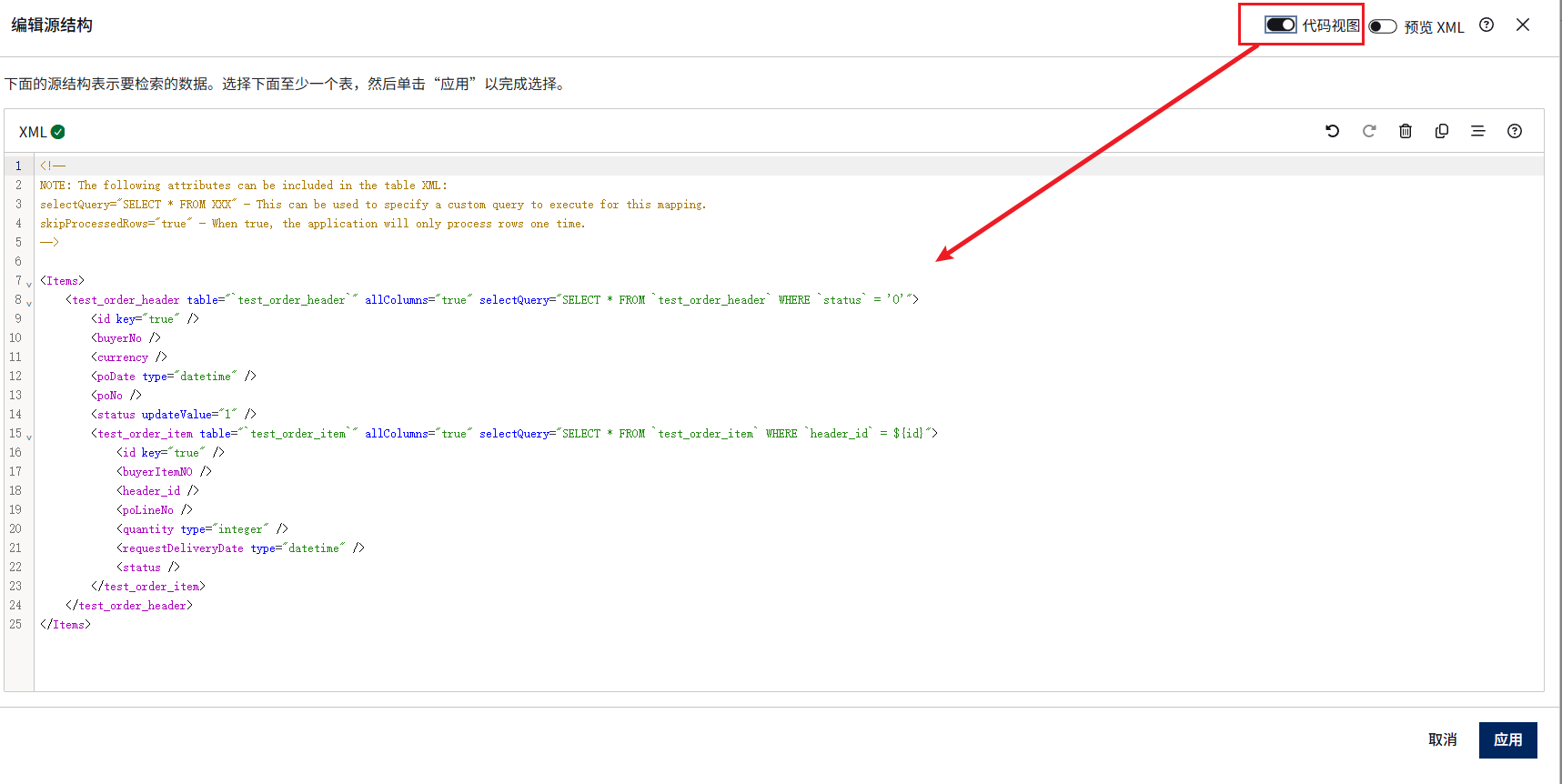Close the 编辑源结构 dialog
Viewport: 1562px width, 784px height.
pyautogui.click(x=1523, y=25)
